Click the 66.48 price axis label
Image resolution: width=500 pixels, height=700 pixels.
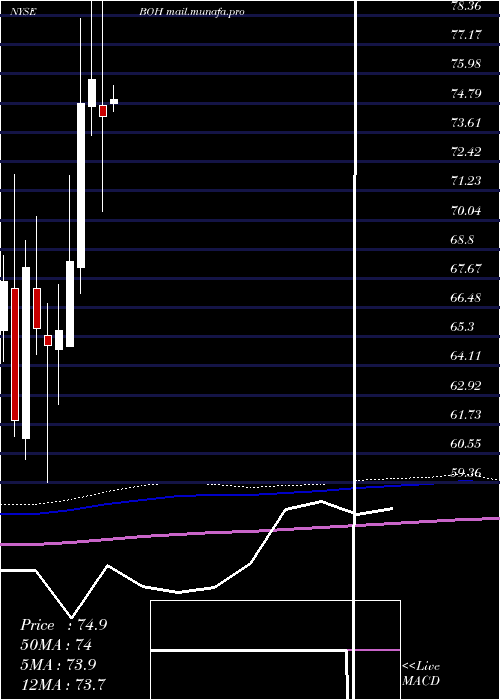pos(466,297)
